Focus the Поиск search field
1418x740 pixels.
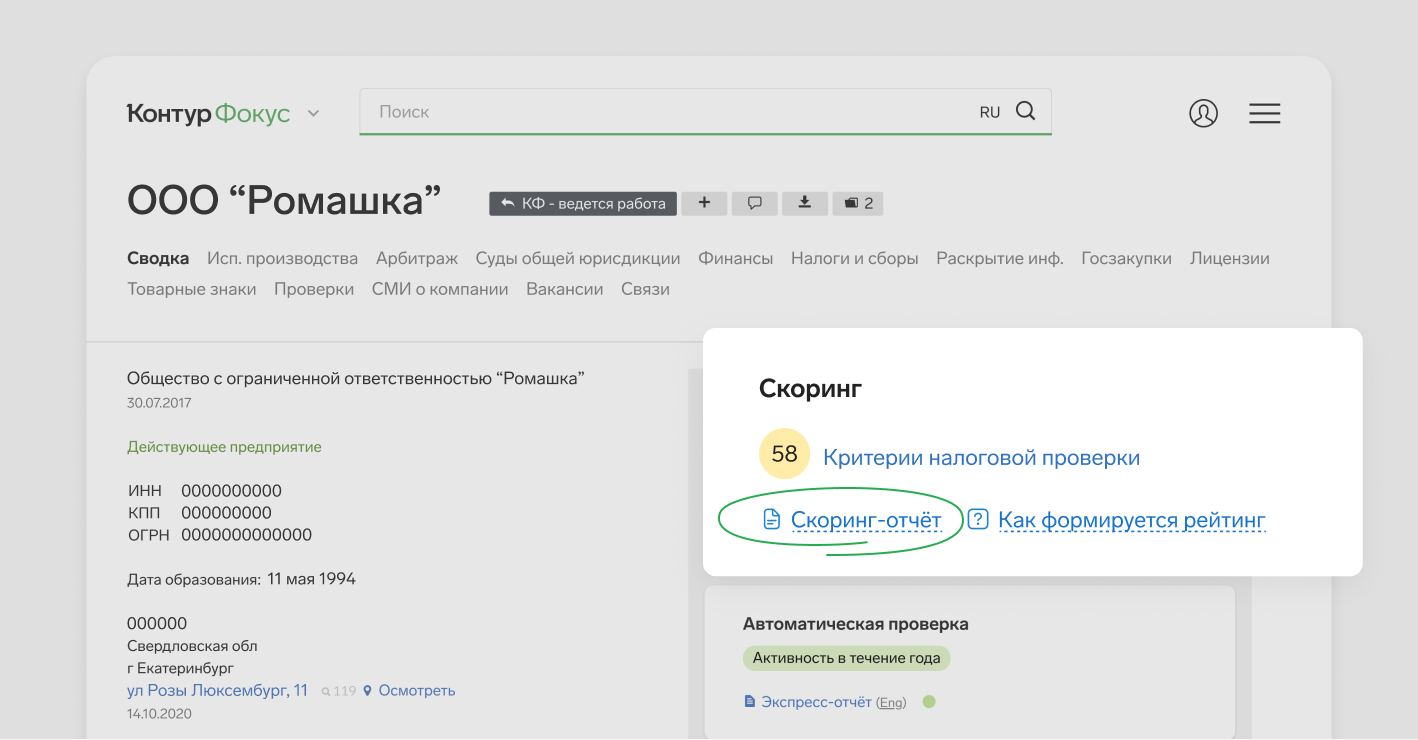[x=660, y=112]
